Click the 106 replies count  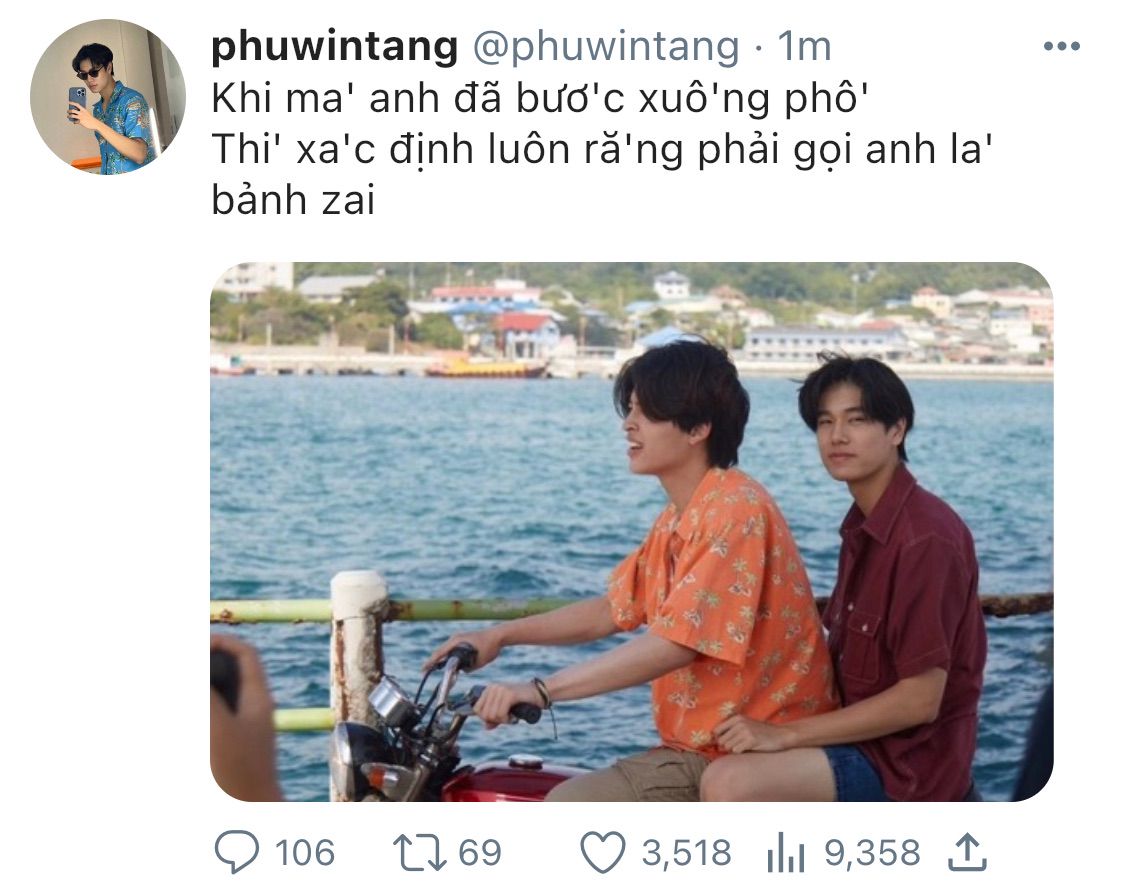[305, 852]
